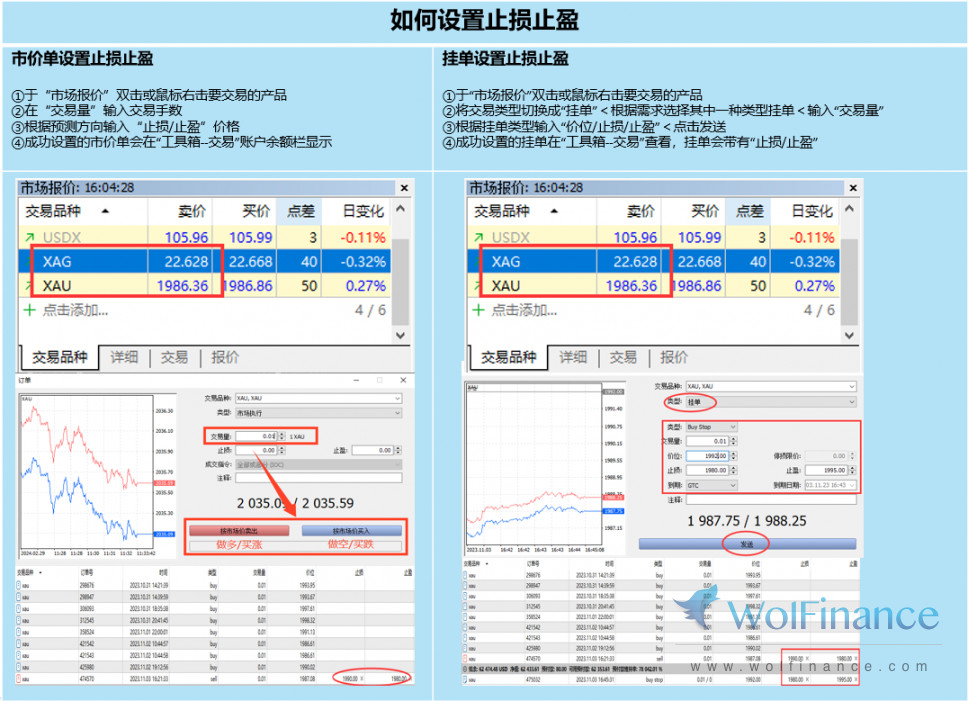
Task: Click 交易量 field showing 0.01 in pending form
Action: (708, 441)
